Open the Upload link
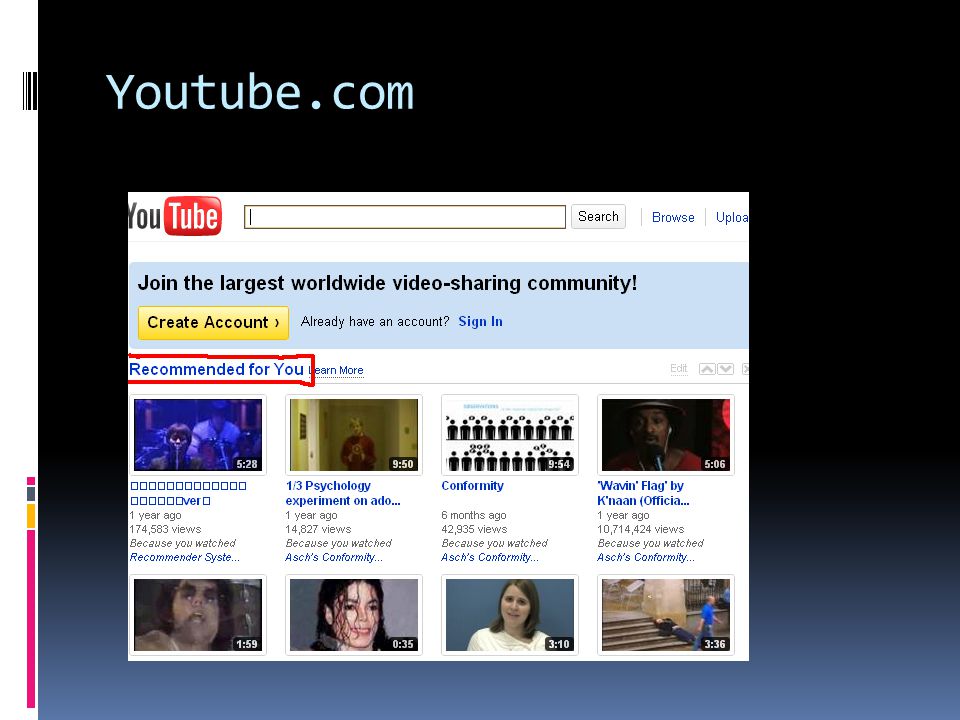This screenshot has width=960, height=720. (x=732, y=217)
